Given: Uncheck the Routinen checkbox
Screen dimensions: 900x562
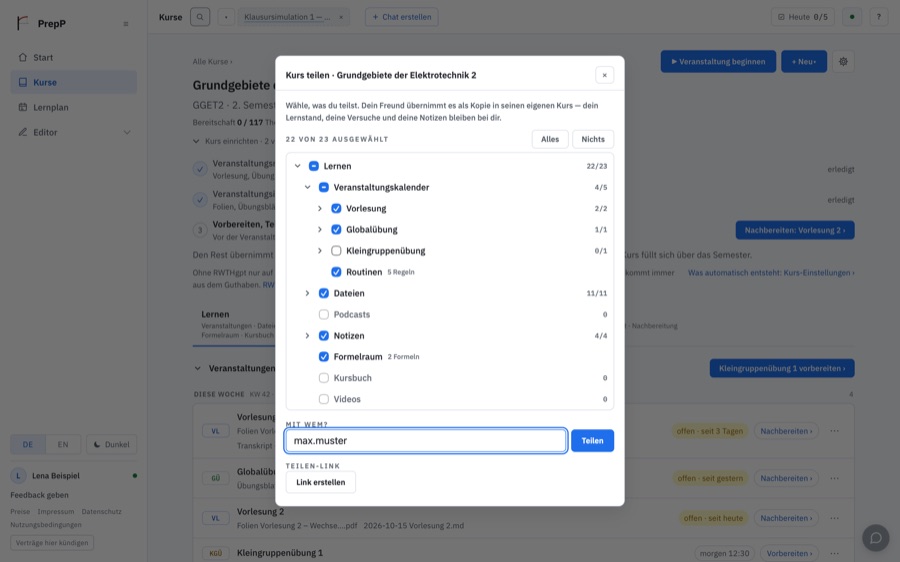Looking at the screenshot, I should (336, 272).
